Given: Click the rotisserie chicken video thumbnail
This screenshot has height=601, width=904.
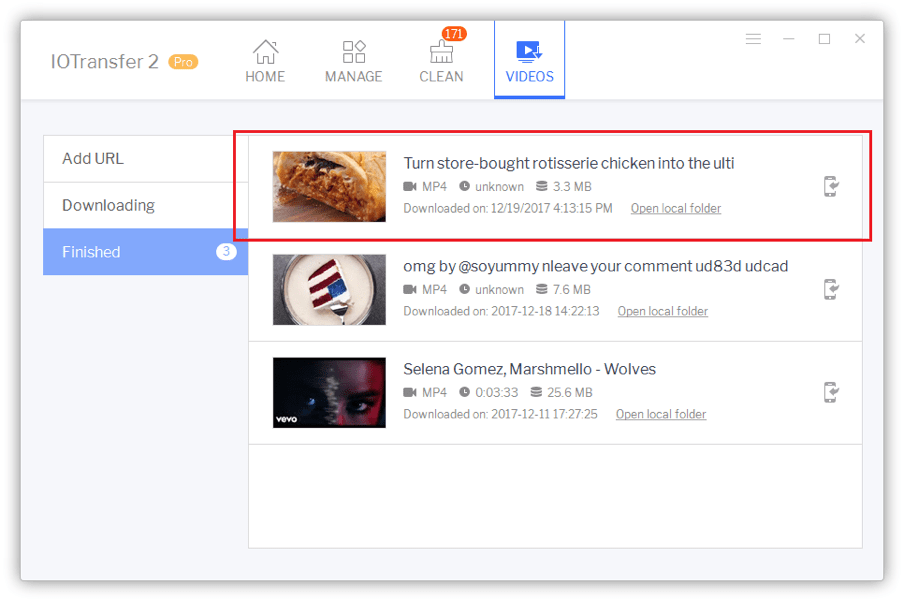Looking at the screenshot, I should coord(328,186).
